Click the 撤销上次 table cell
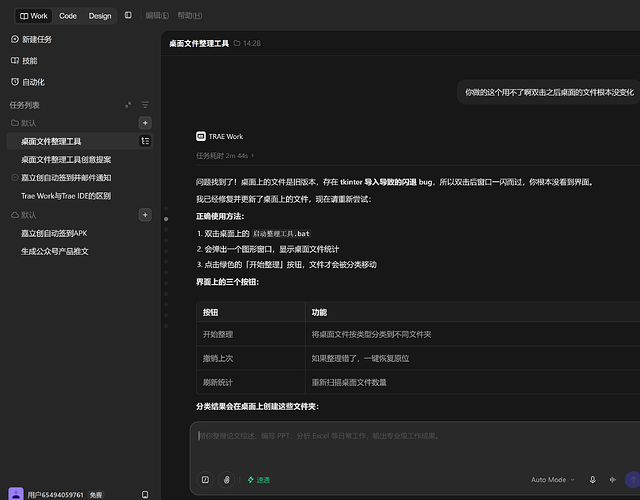The height and width of the screenshot is (500, 640). click(251, 358)
